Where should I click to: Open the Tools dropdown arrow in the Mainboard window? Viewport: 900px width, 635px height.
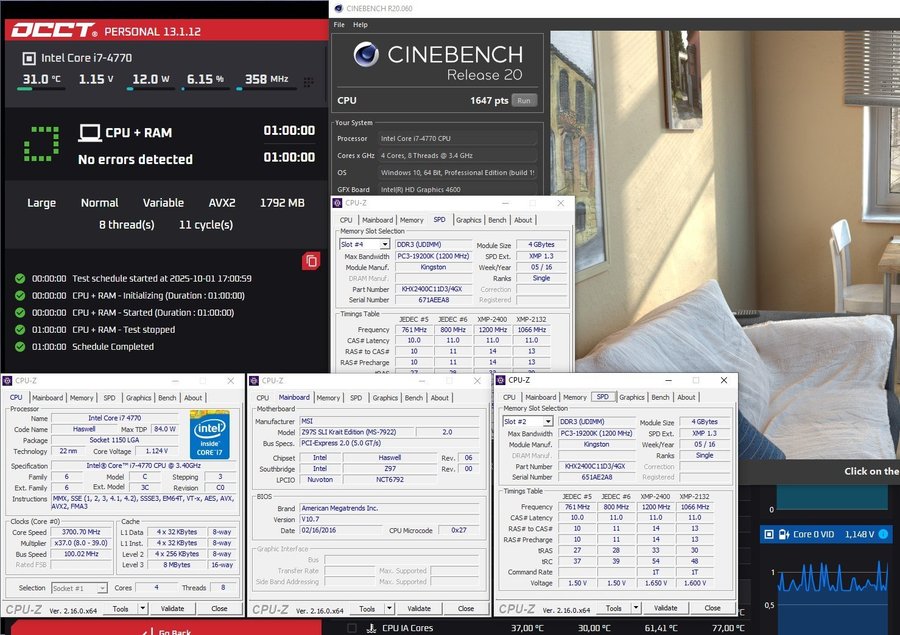pos(388,608)
